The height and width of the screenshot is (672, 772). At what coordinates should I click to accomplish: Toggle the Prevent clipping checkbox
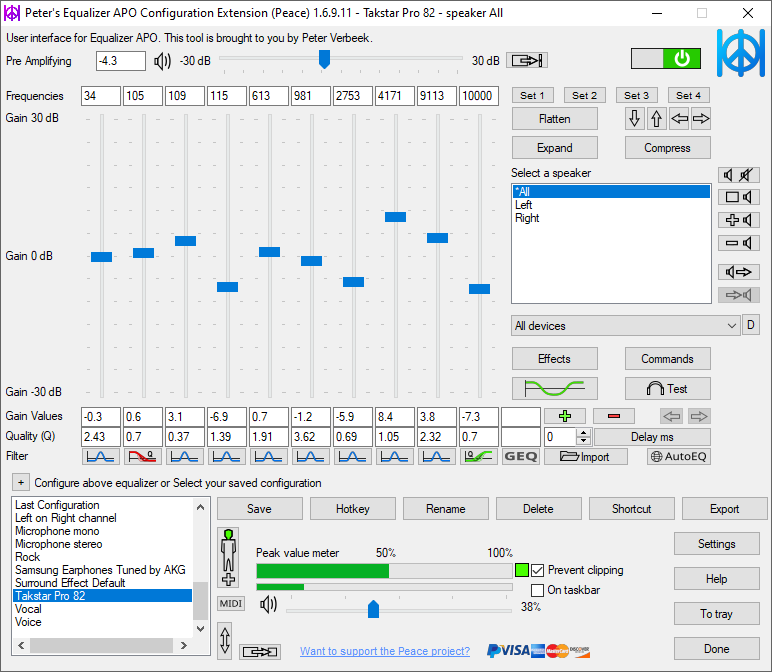pos(538,570)
